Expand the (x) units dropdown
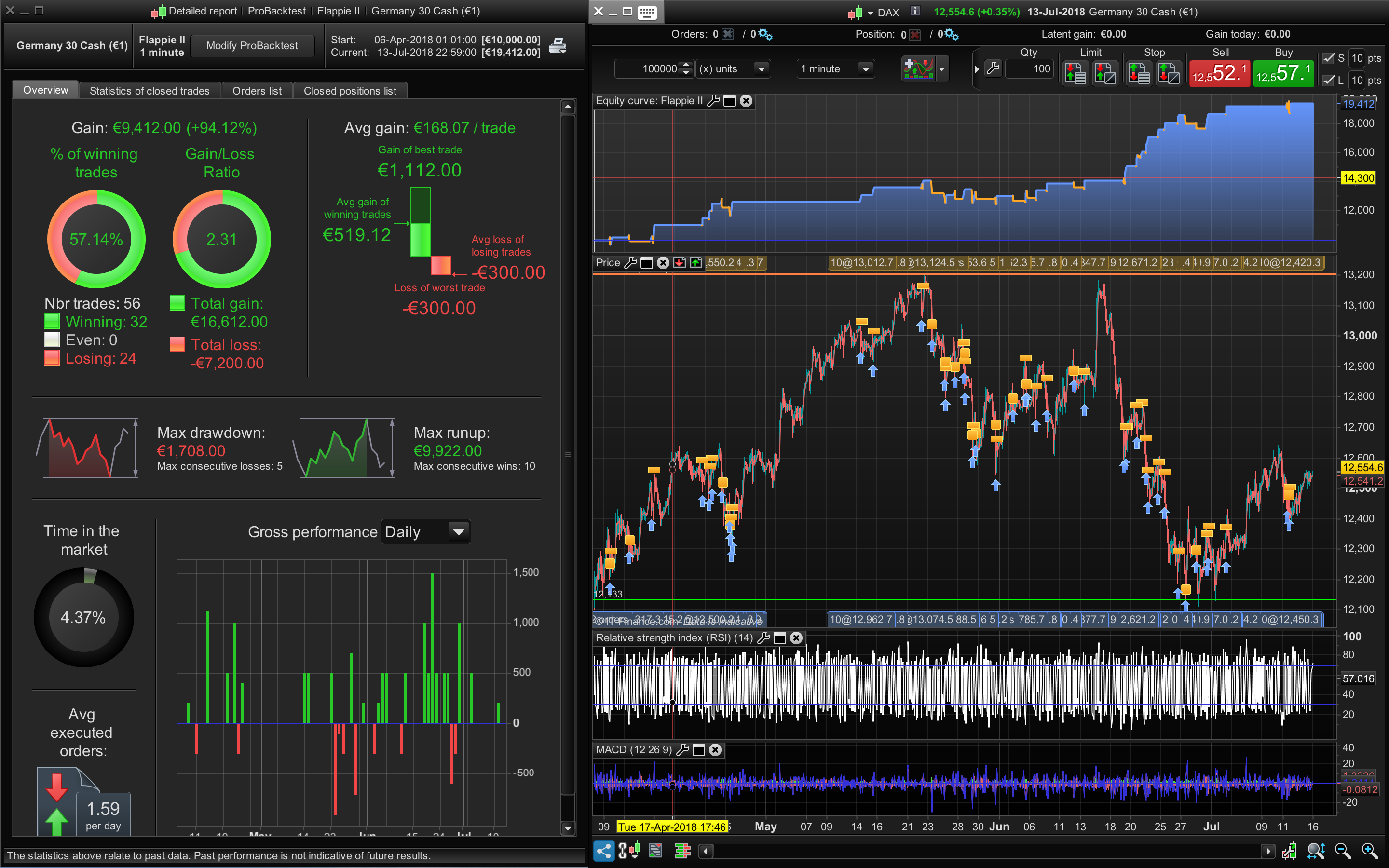Image resolution: width=1389 pixels, height=868 pixels. (x=762, y=69)
